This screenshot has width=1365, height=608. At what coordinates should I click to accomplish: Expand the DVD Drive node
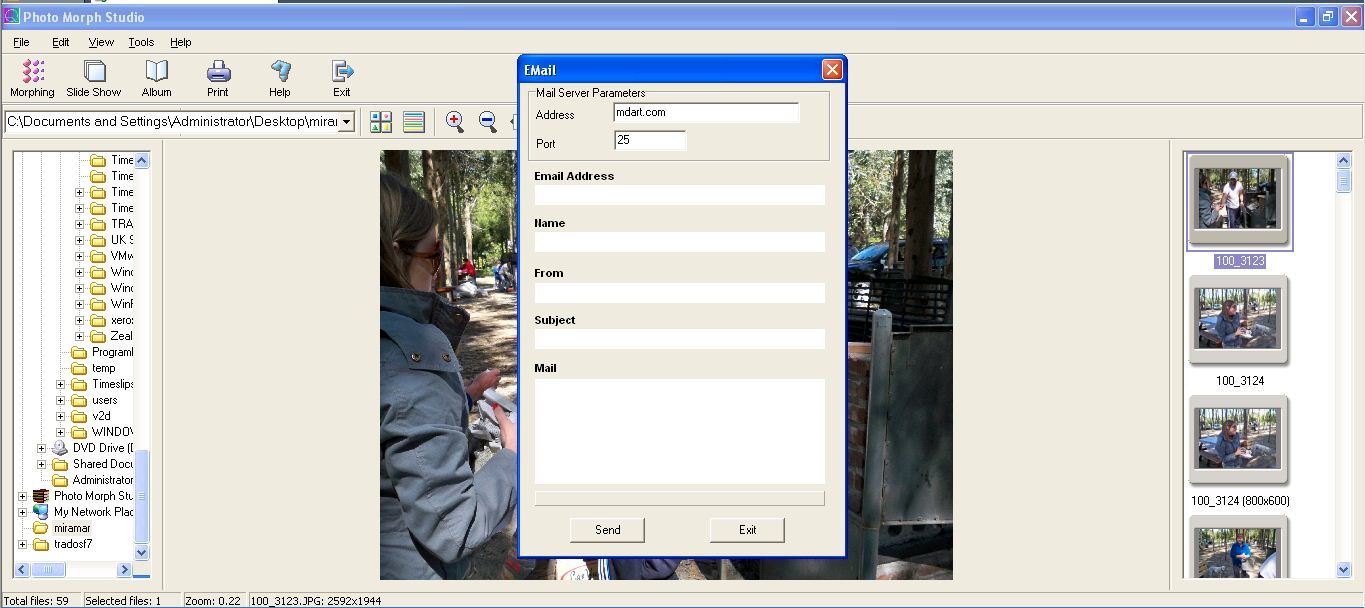click(41, 448)
